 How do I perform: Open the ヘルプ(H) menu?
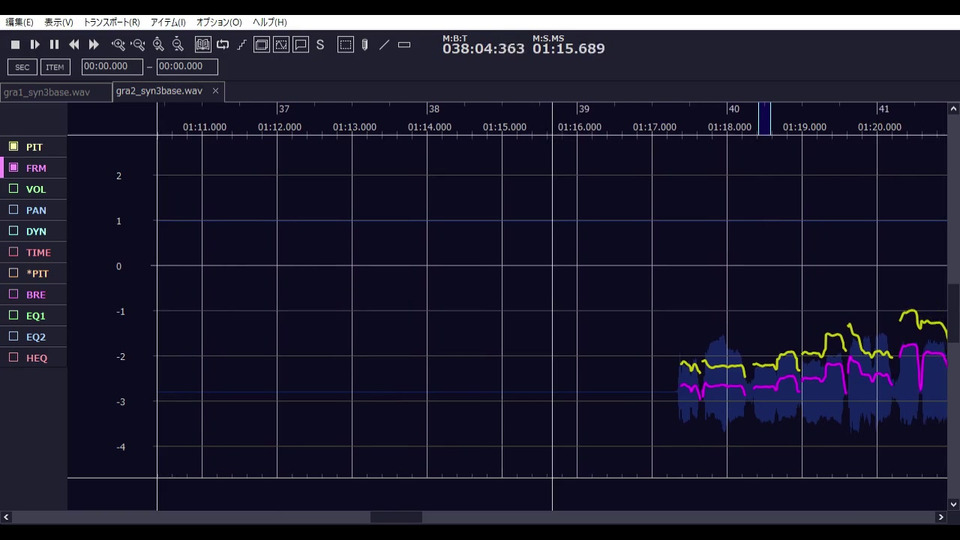coord(269,22)
